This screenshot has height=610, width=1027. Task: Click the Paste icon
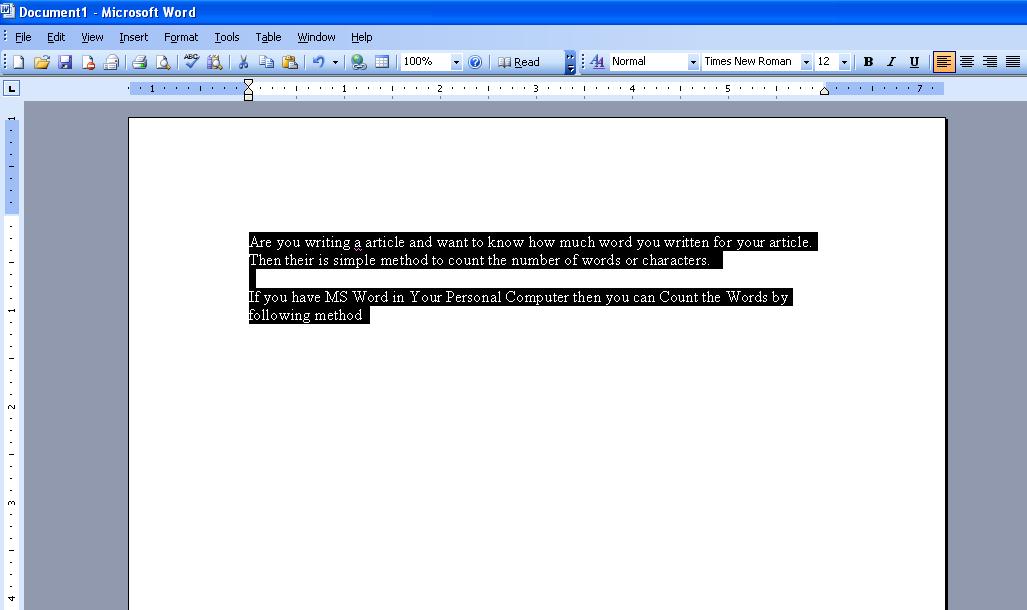tap(290, 61)
